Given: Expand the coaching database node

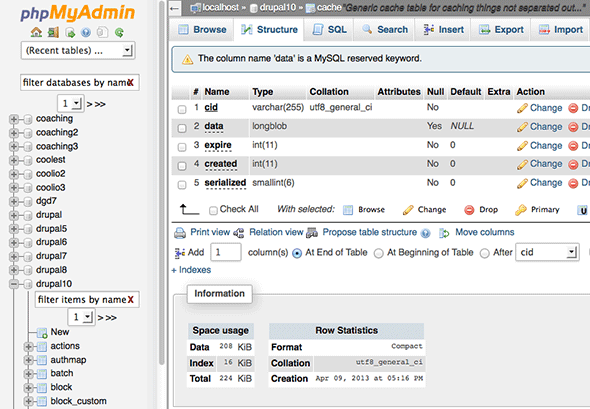Looking at the screenshot, I should coord(14,119).
